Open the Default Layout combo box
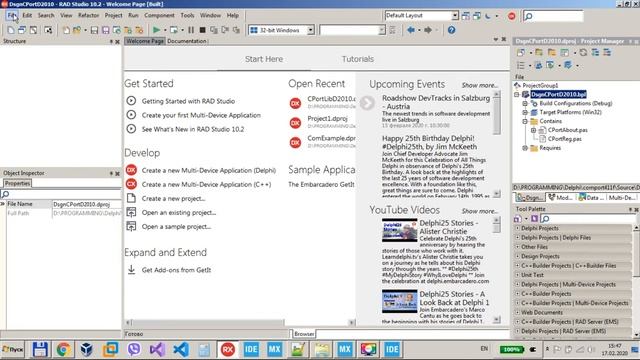The width and height of the screenshot is (640, 360). coord(455,16)
